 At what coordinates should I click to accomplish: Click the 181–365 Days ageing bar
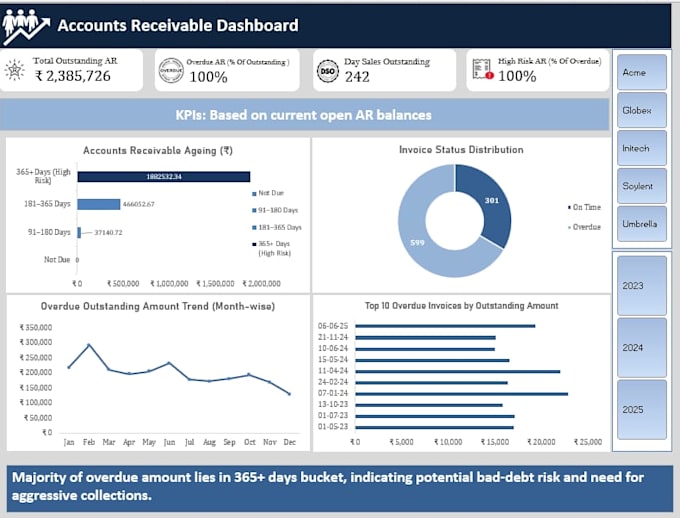click(x=99, y=204)
